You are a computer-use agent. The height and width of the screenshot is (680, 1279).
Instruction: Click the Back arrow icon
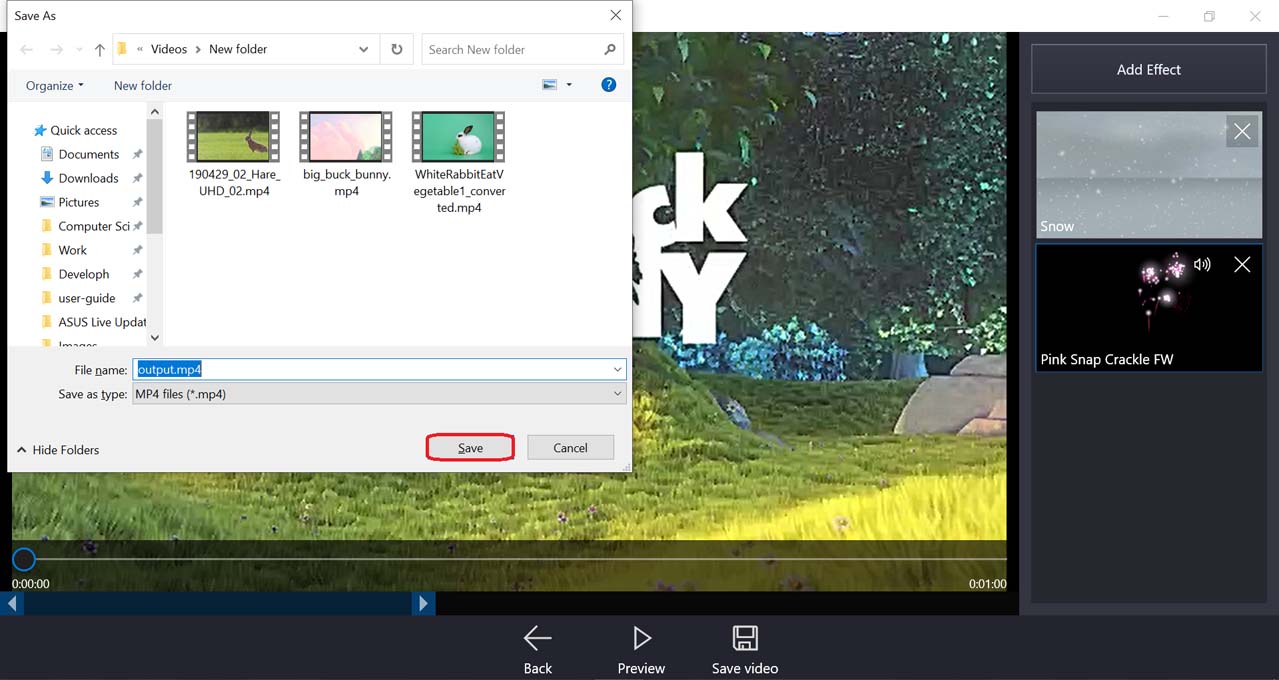click(537, 638)
